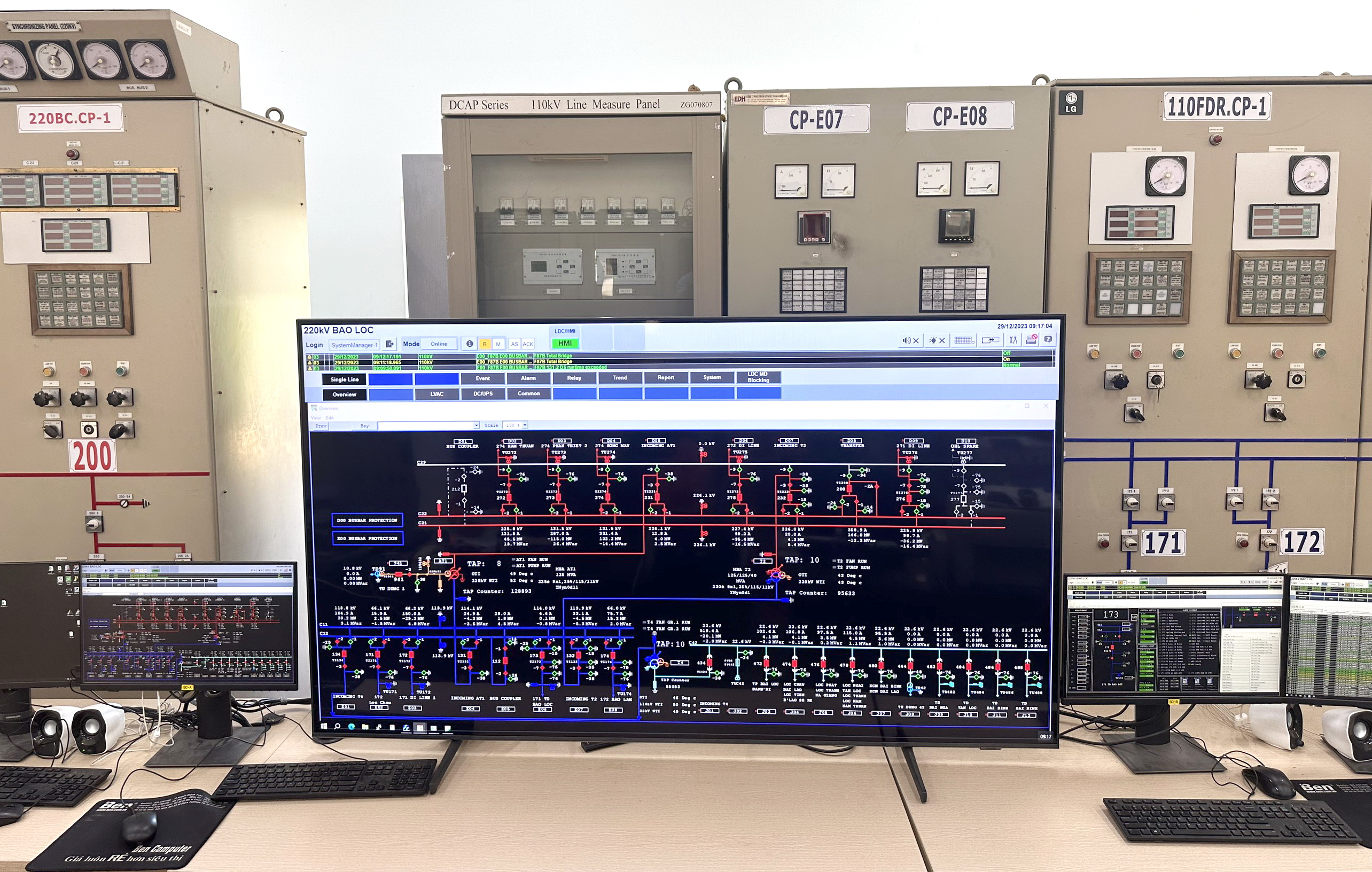Toggle the green HMI control mode

tap(565, 343)
